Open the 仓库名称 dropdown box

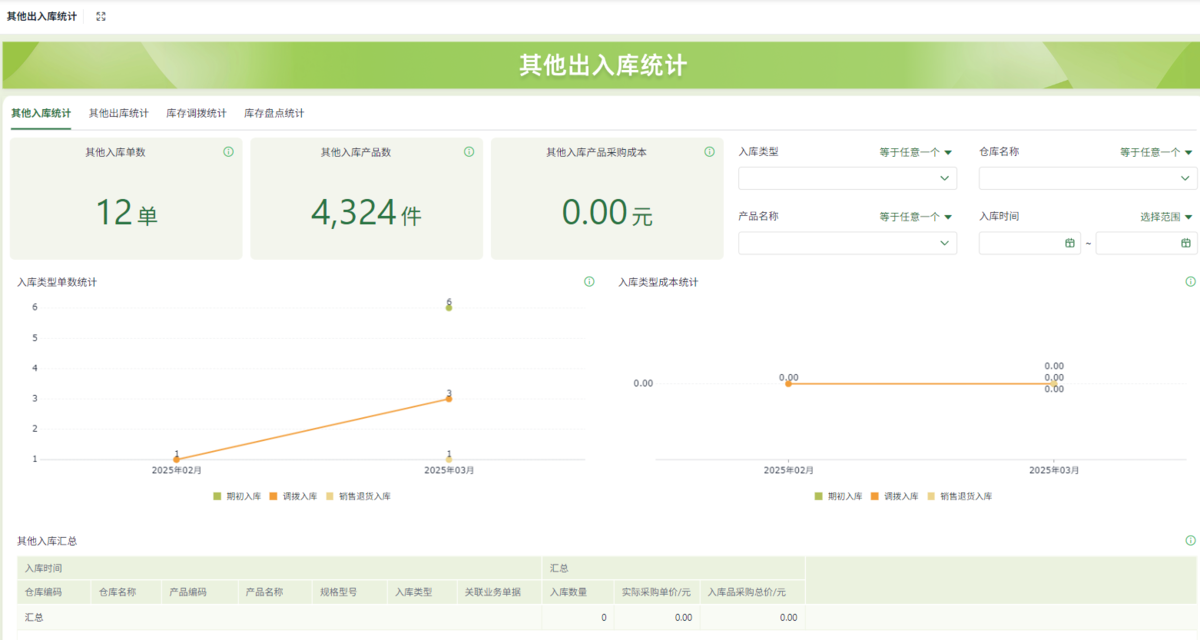(1088, 178)
